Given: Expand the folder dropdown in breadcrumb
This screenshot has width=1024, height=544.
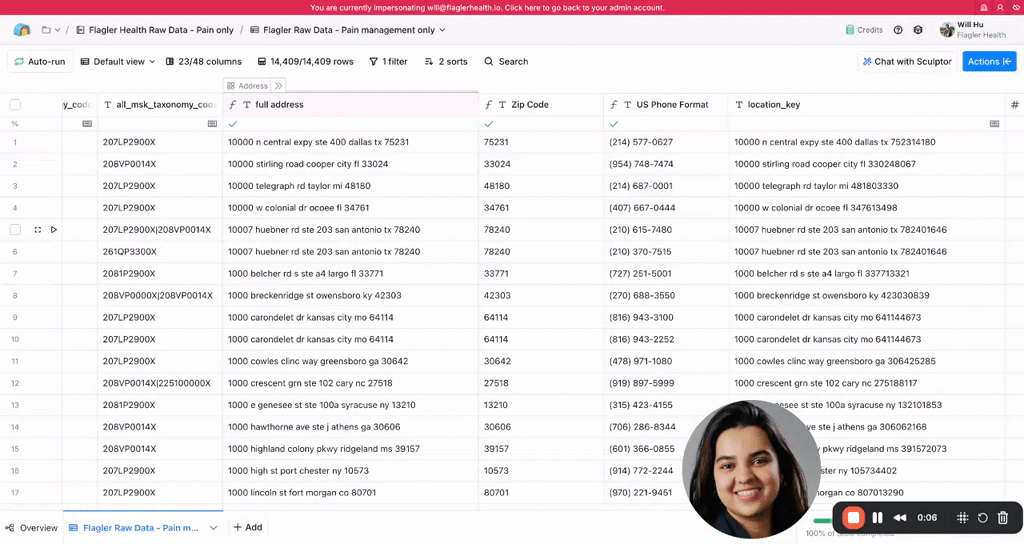Looking at the screenshot, I should (x=51, y=30).
